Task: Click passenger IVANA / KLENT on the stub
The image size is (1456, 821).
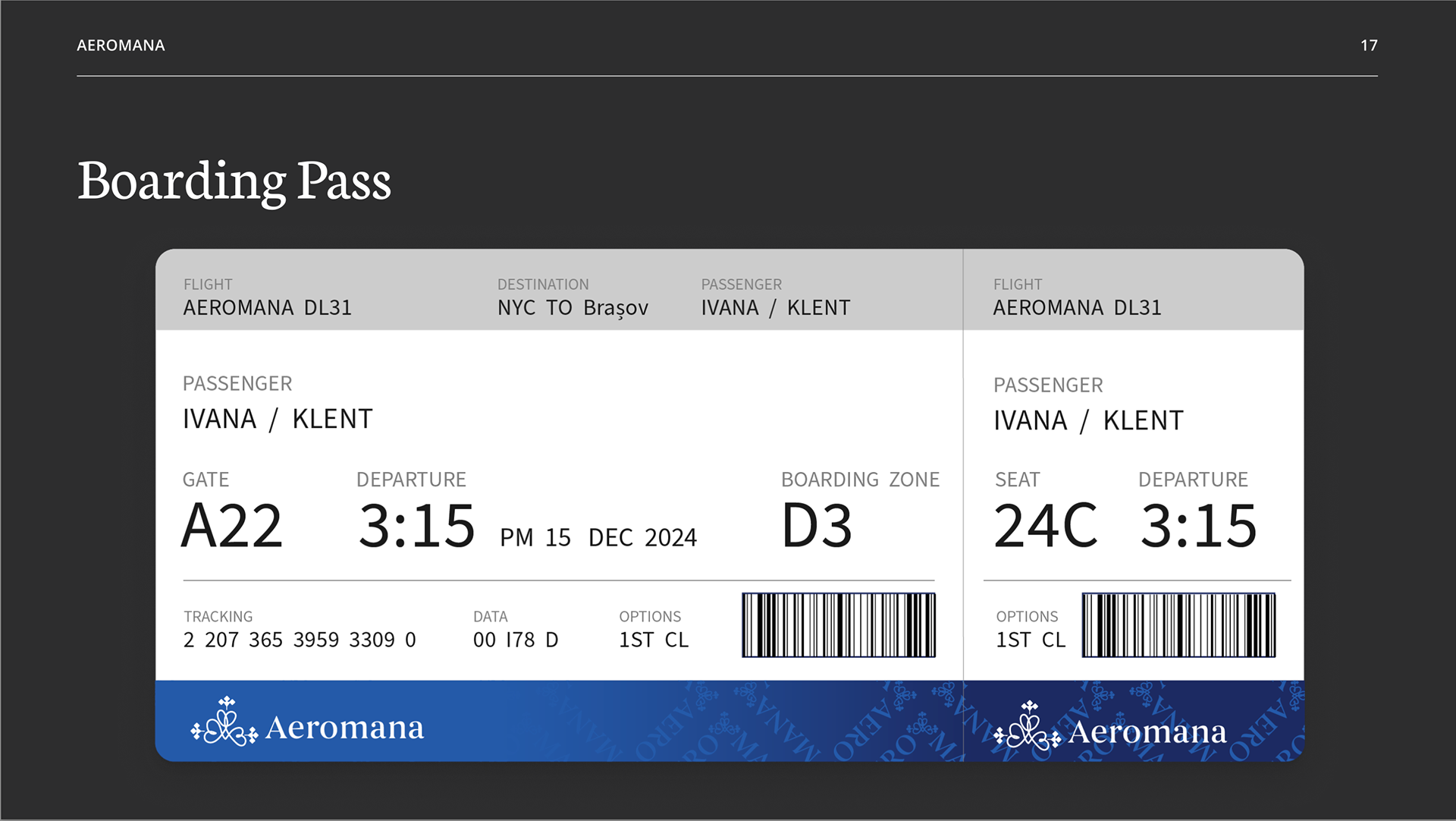Action: click(1088, 420)
